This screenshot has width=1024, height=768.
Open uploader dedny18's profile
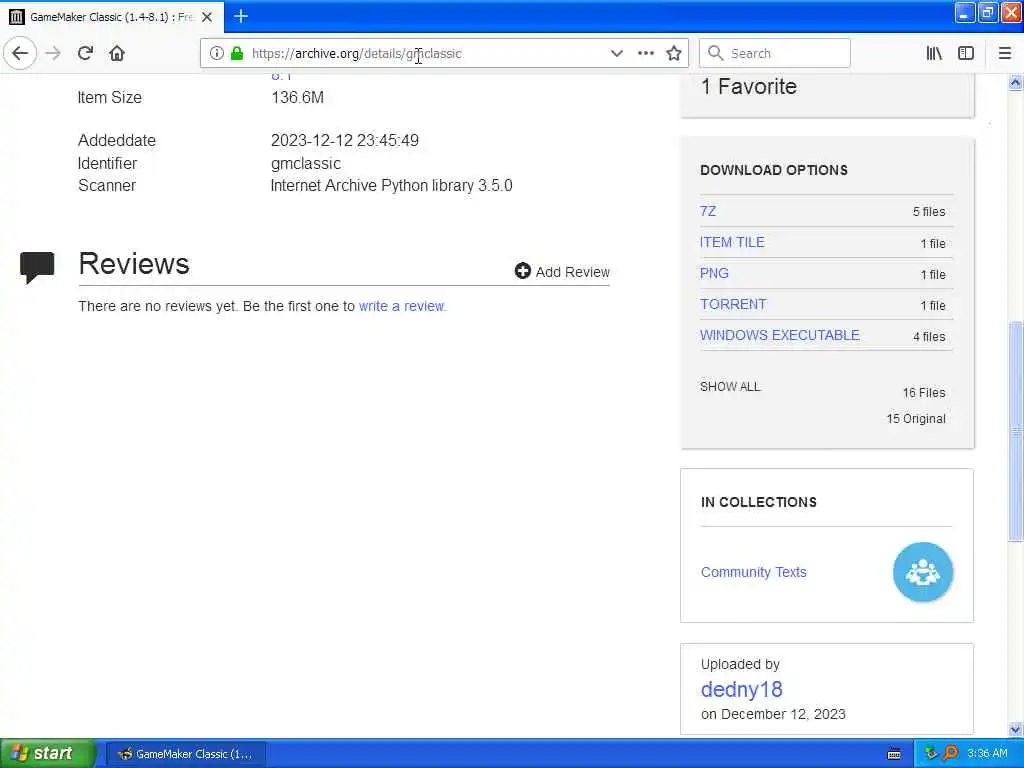pos(741,689)
